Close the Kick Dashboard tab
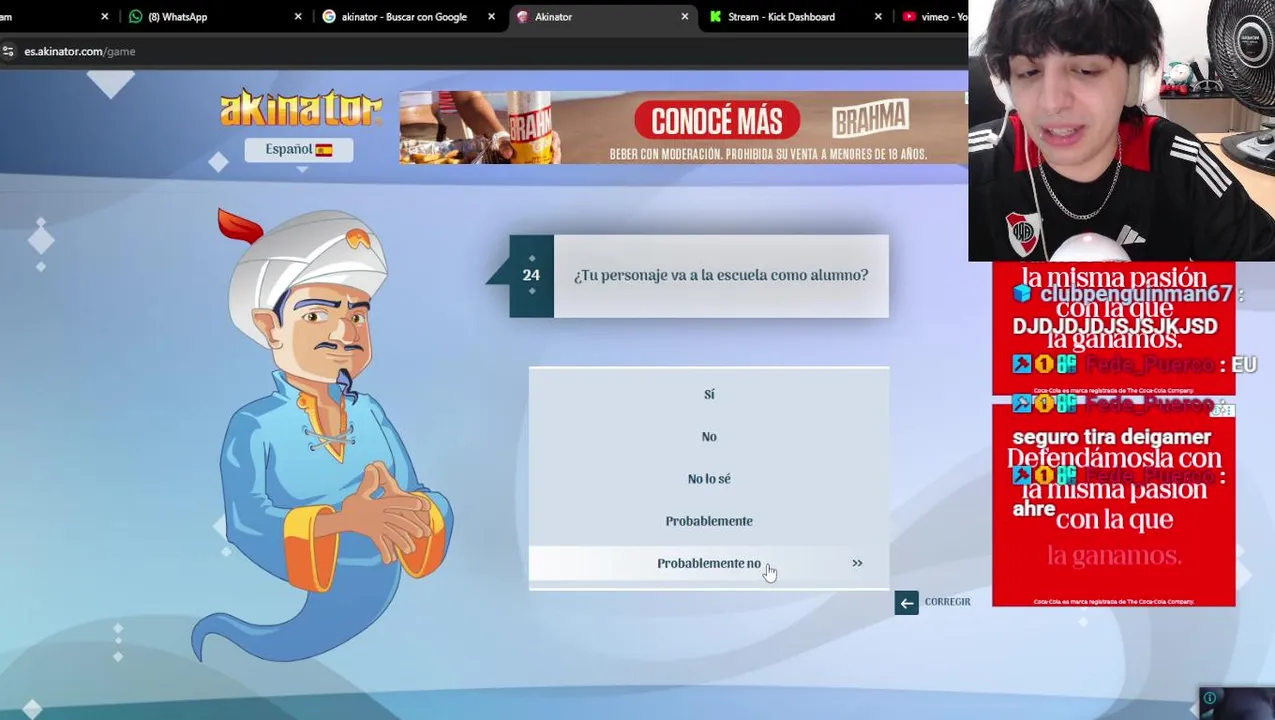Viewport: 1275px width, 720px height. coord(878,17)
